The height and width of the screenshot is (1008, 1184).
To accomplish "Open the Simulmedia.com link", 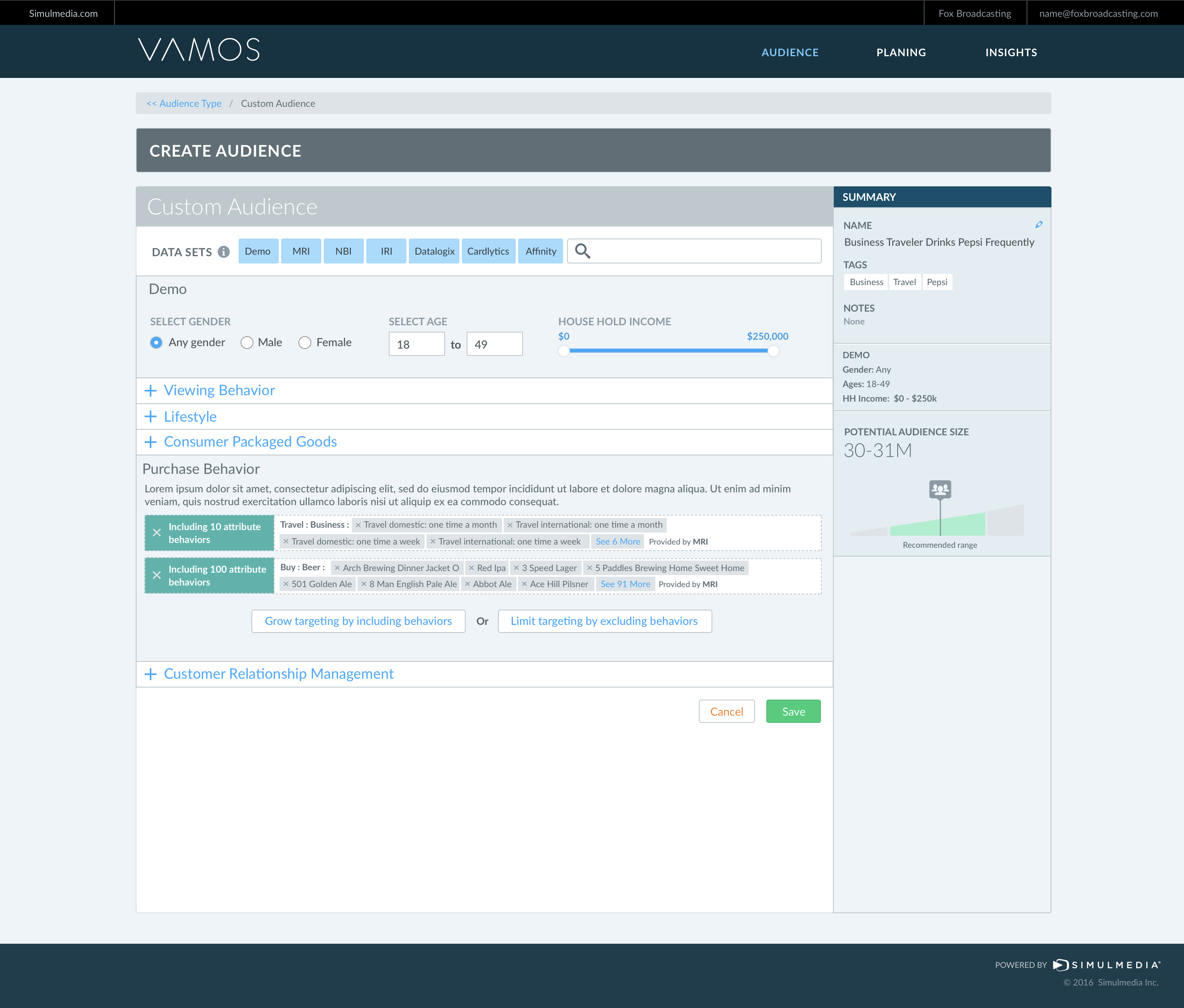I will click(63, 13).
